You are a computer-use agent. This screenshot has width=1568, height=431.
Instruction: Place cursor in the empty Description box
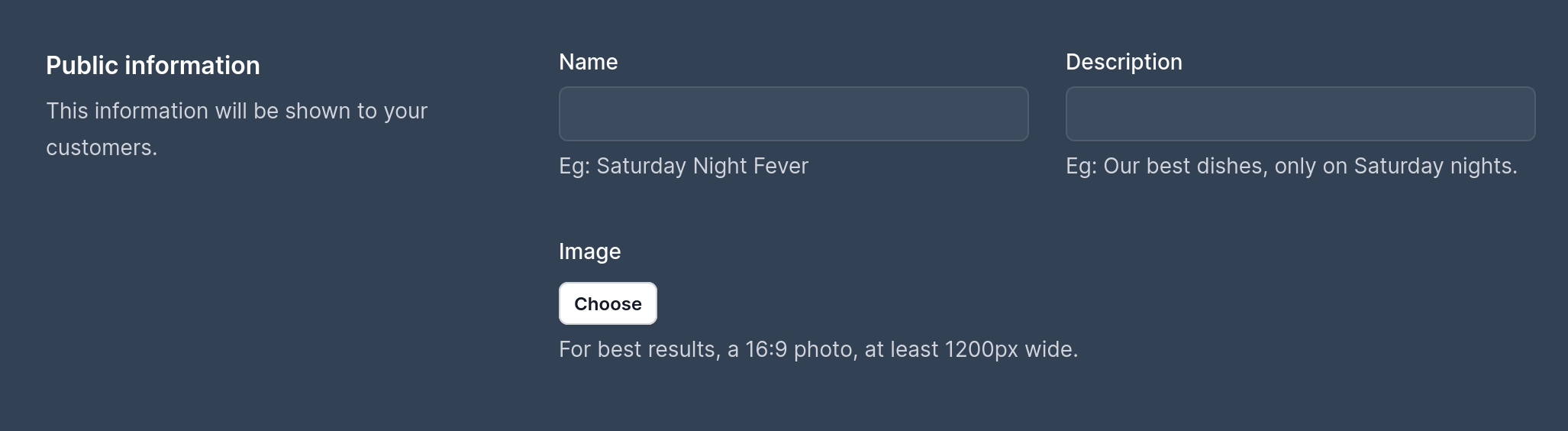point(1300,114)
